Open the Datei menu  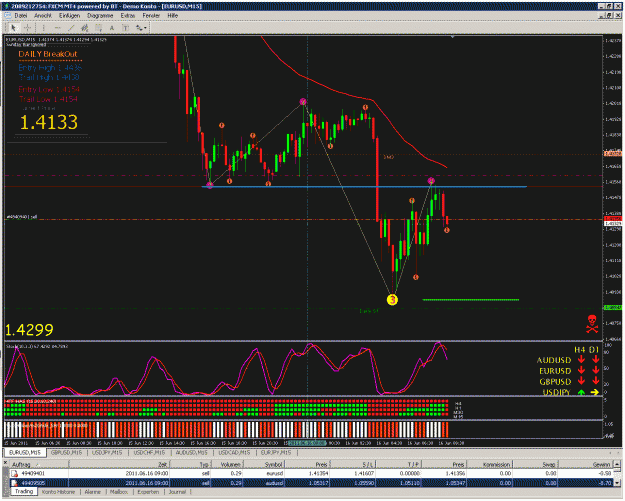point(21,16)
